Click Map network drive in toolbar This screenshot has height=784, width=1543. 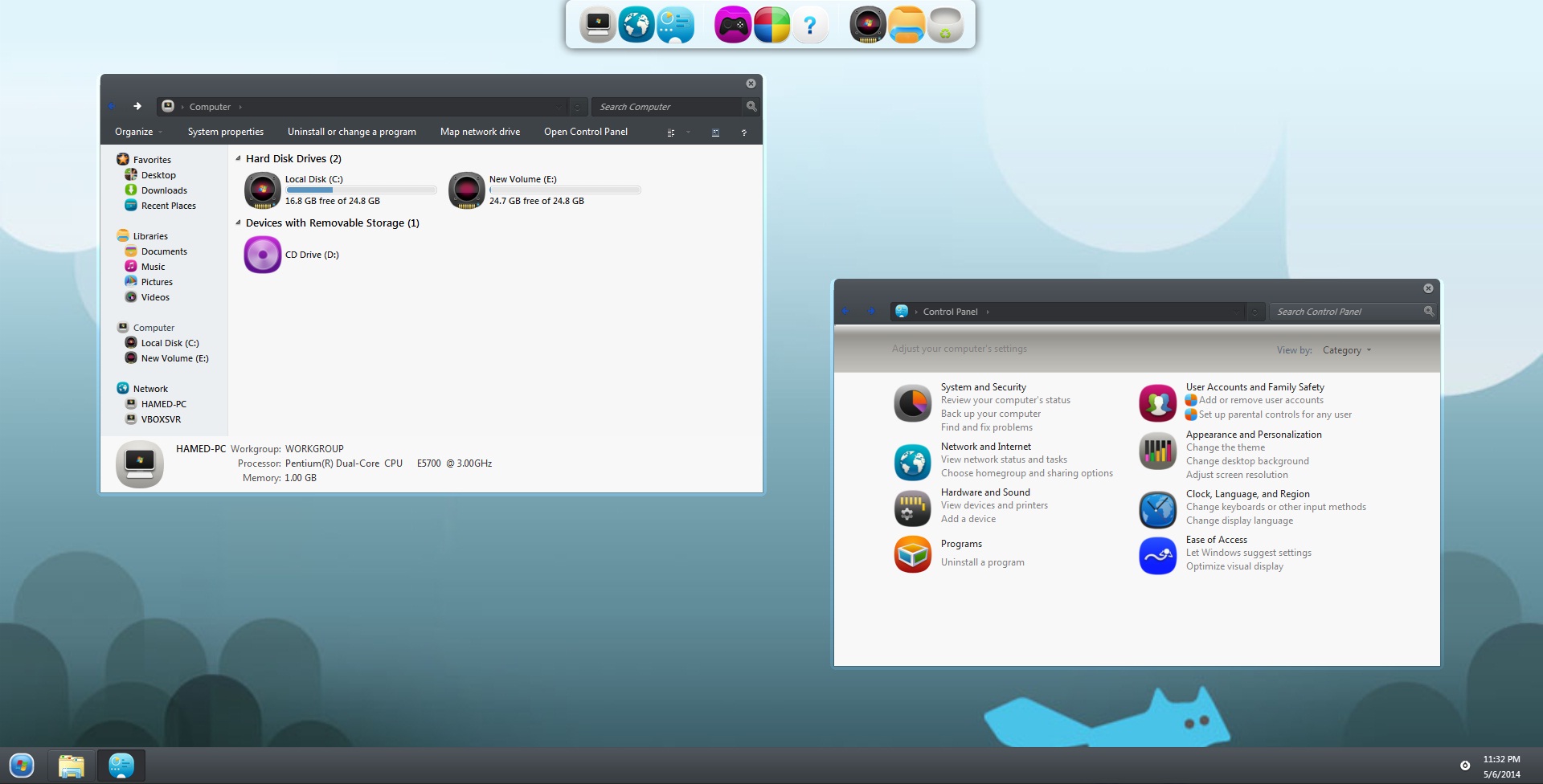pos(480,132)
